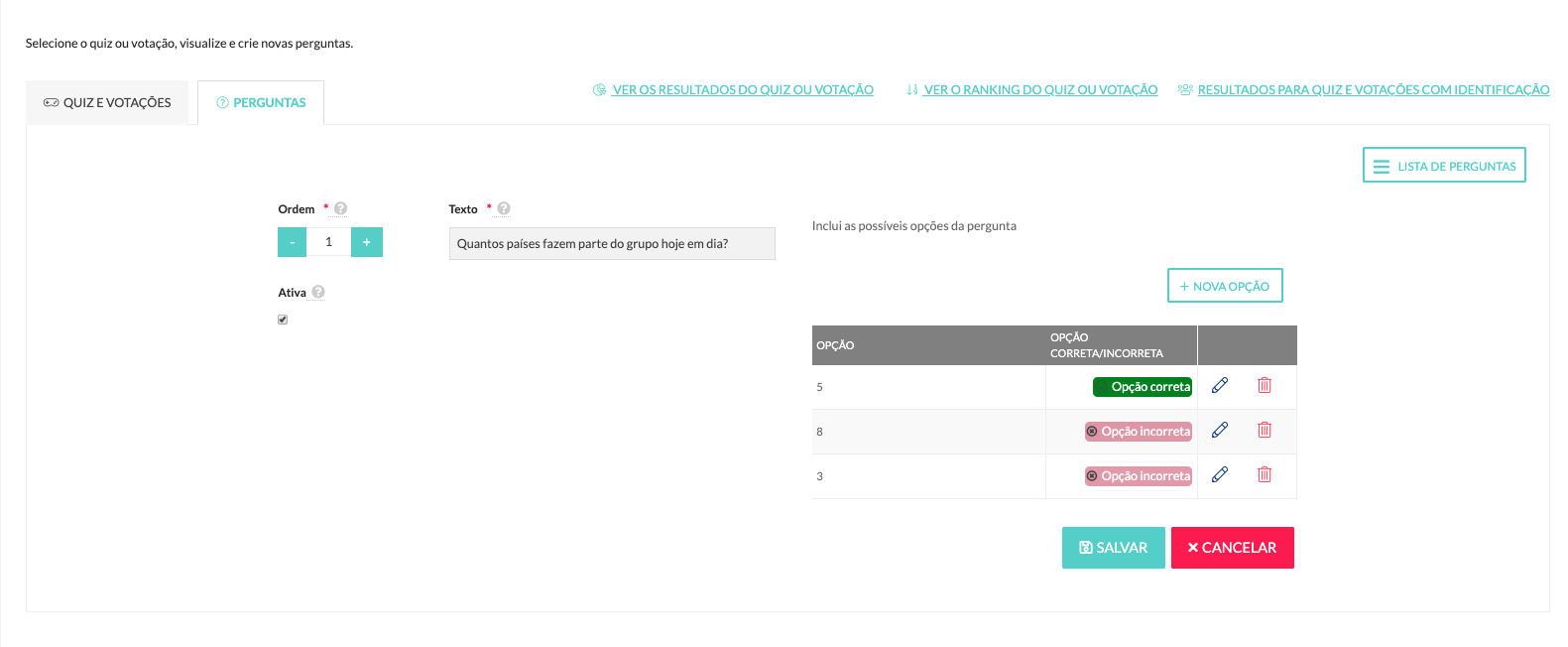
Task: Open the Lista de Perguntas button
Action: [x=1444, y=166]
